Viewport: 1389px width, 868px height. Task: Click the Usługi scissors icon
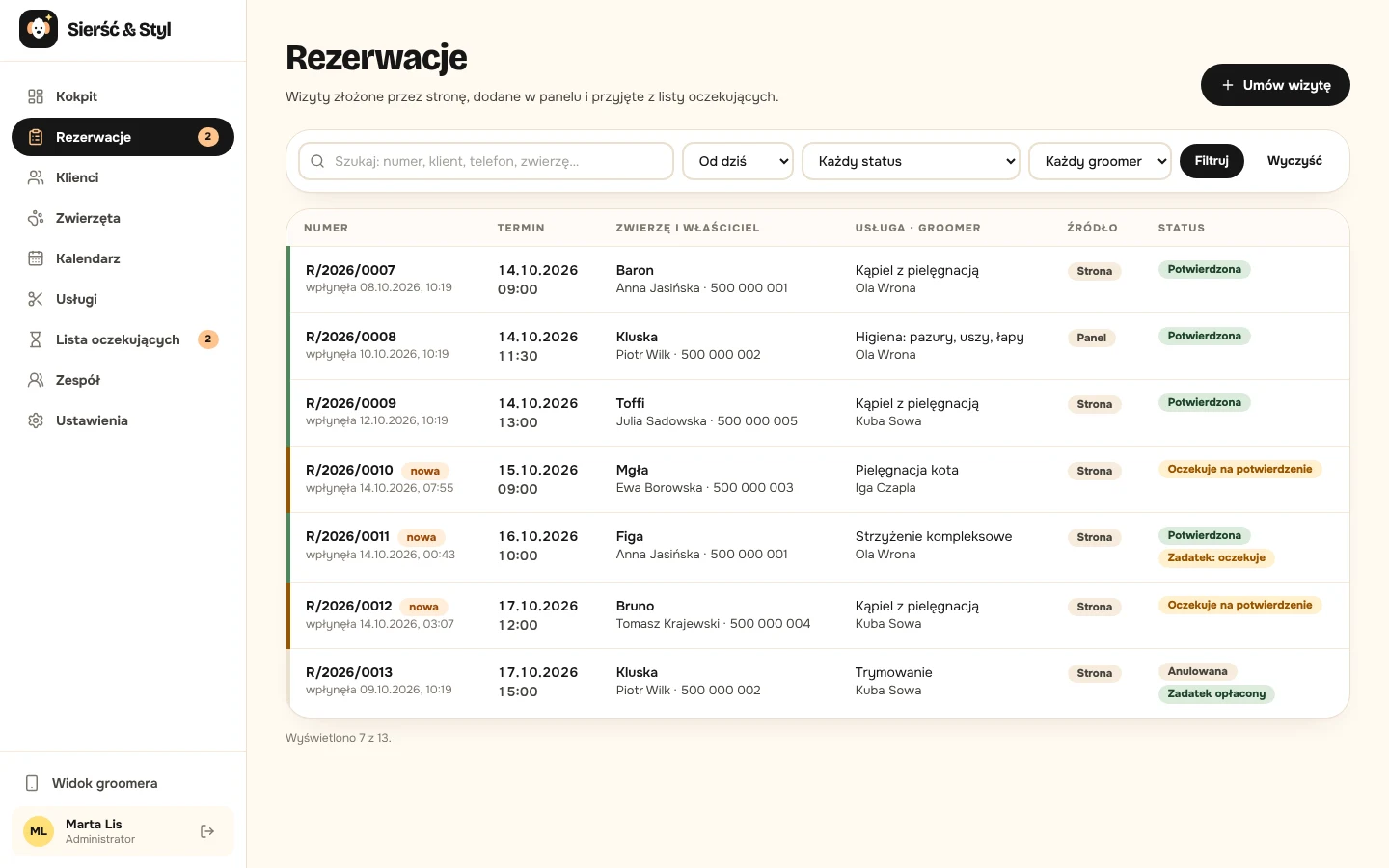(36, 299)
